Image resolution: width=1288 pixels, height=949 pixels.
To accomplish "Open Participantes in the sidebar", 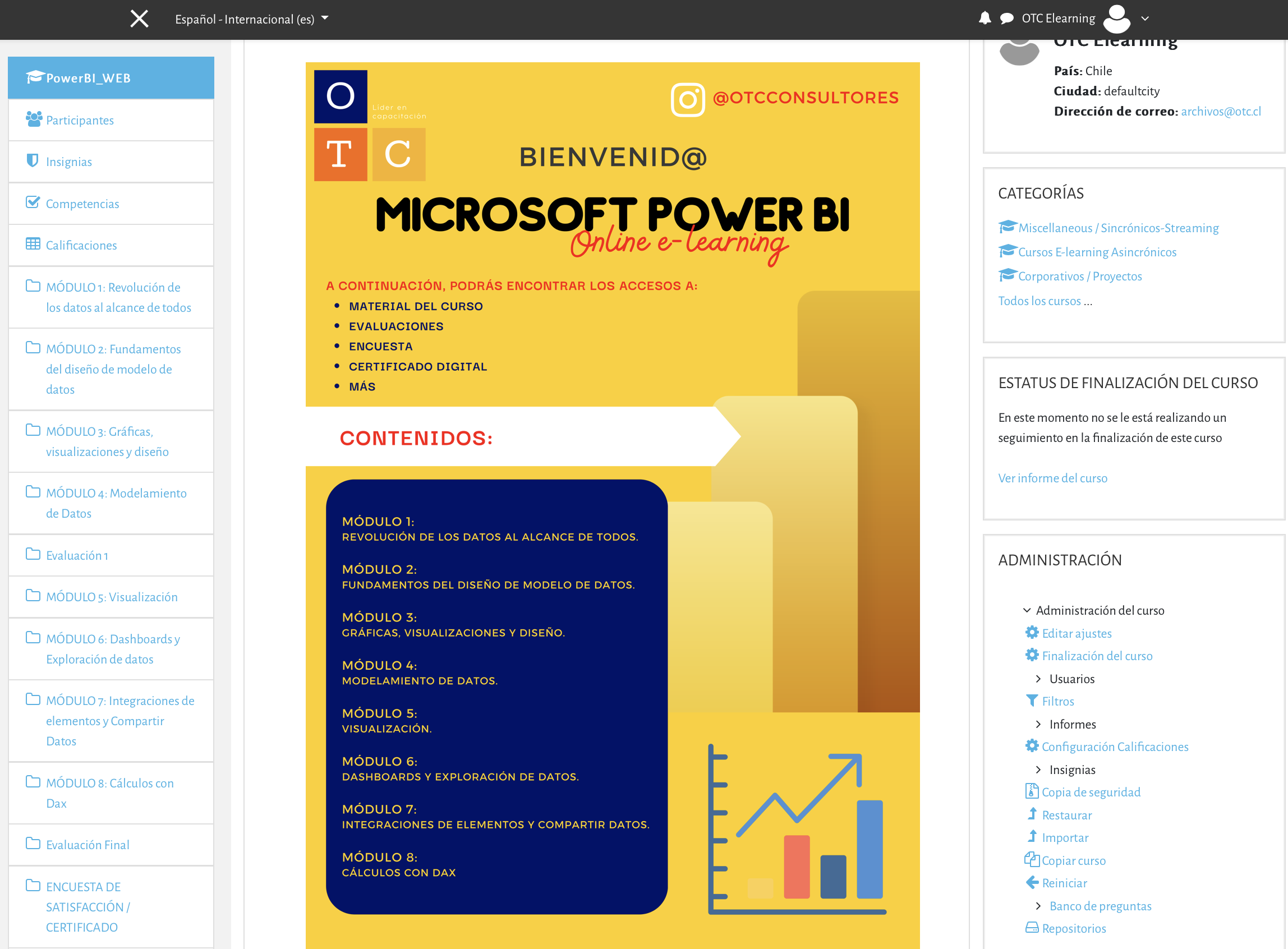I will 111,120.
